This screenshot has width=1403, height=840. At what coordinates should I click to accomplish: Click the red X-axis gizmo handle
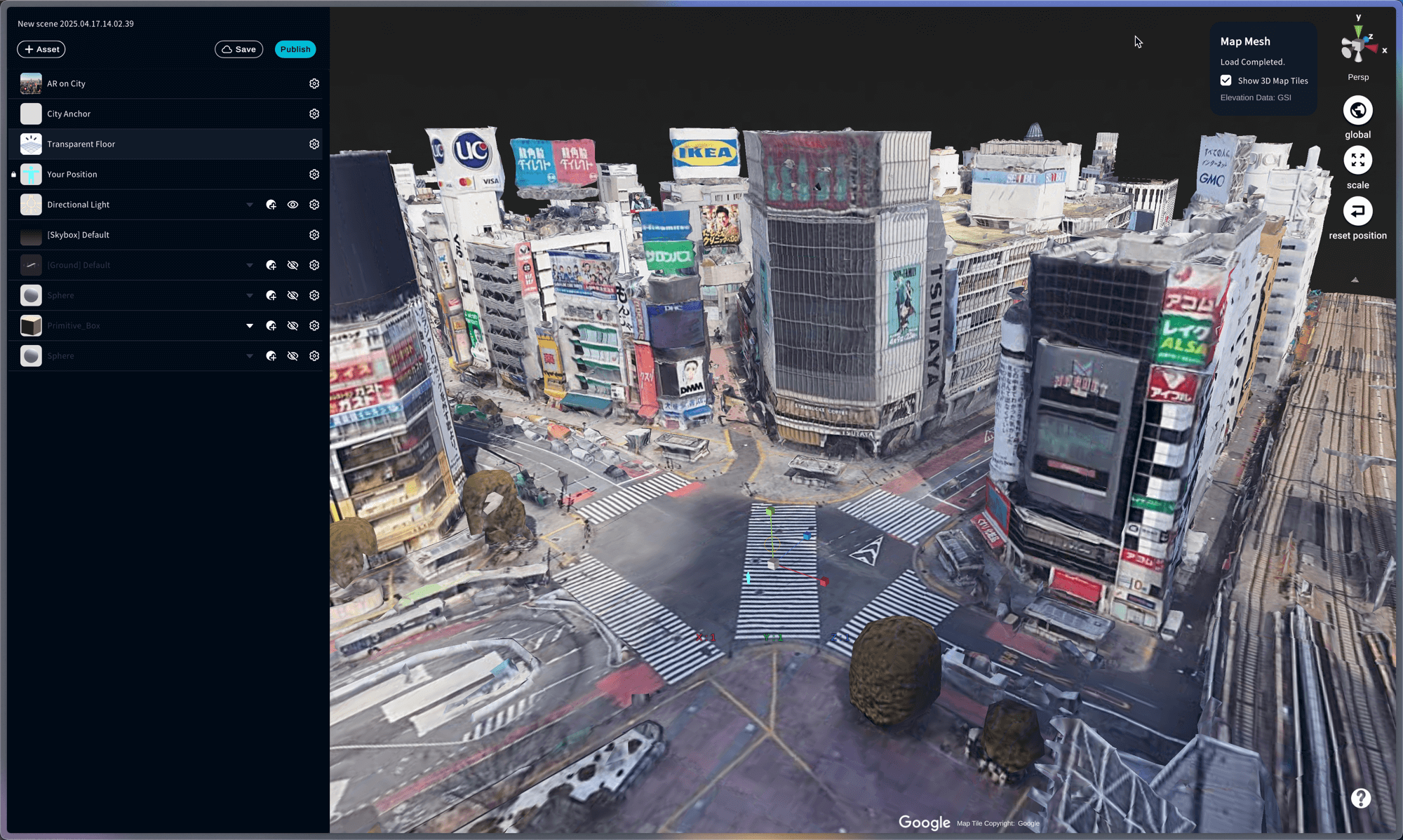point(824,582)
